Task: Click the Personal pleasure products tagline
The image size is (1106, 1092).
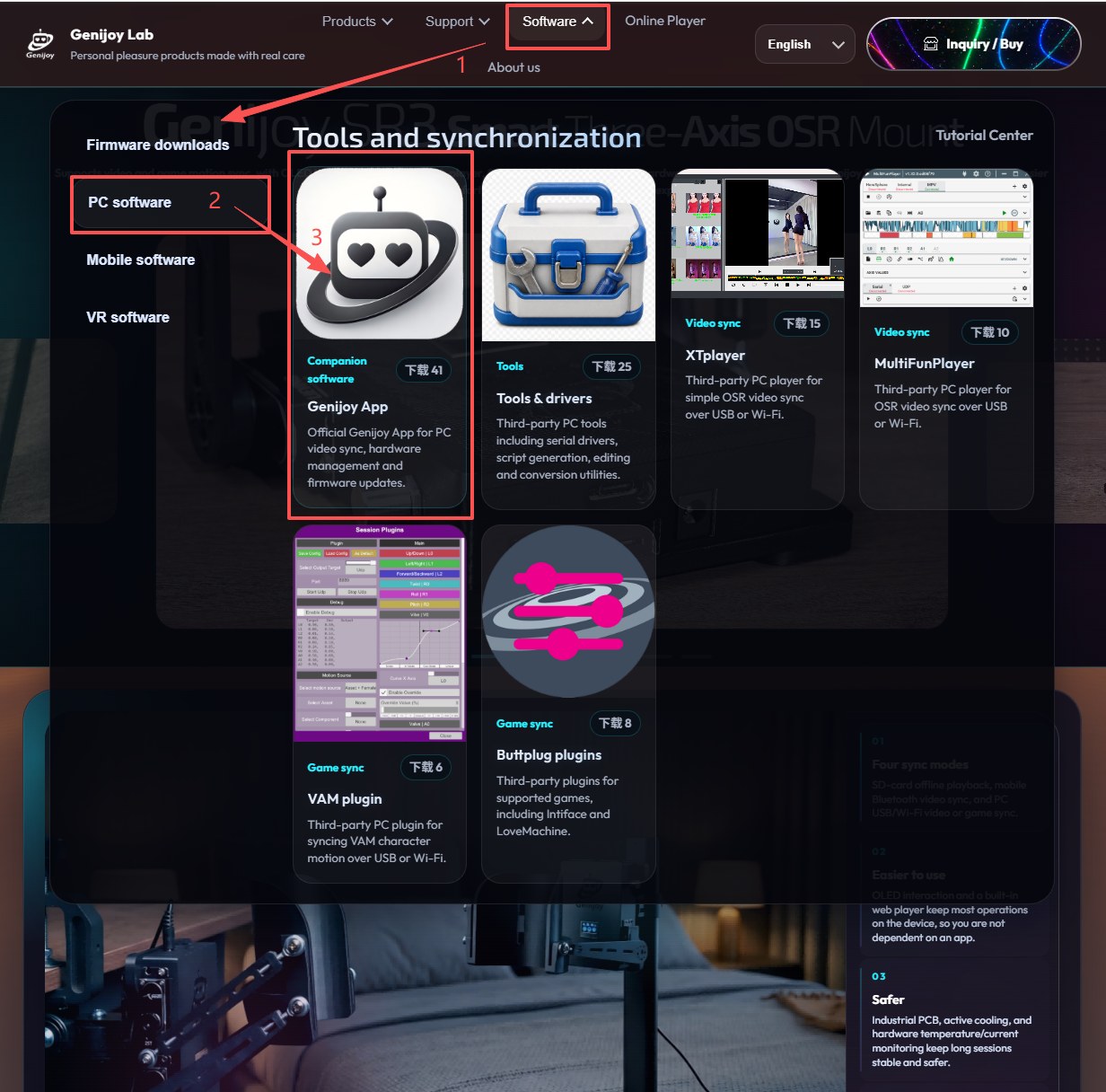Action: coord(187,56)
